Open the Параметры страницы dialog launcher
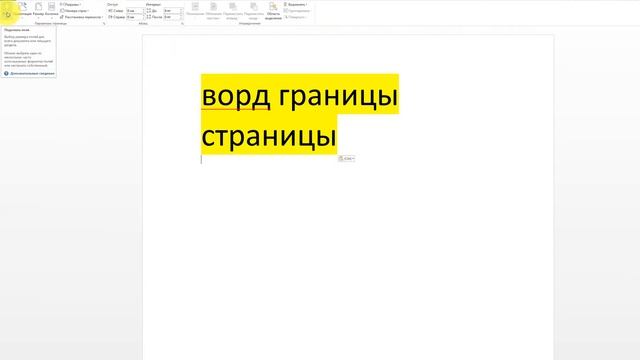Screen dimensions: 640x360 click(104, 24)
